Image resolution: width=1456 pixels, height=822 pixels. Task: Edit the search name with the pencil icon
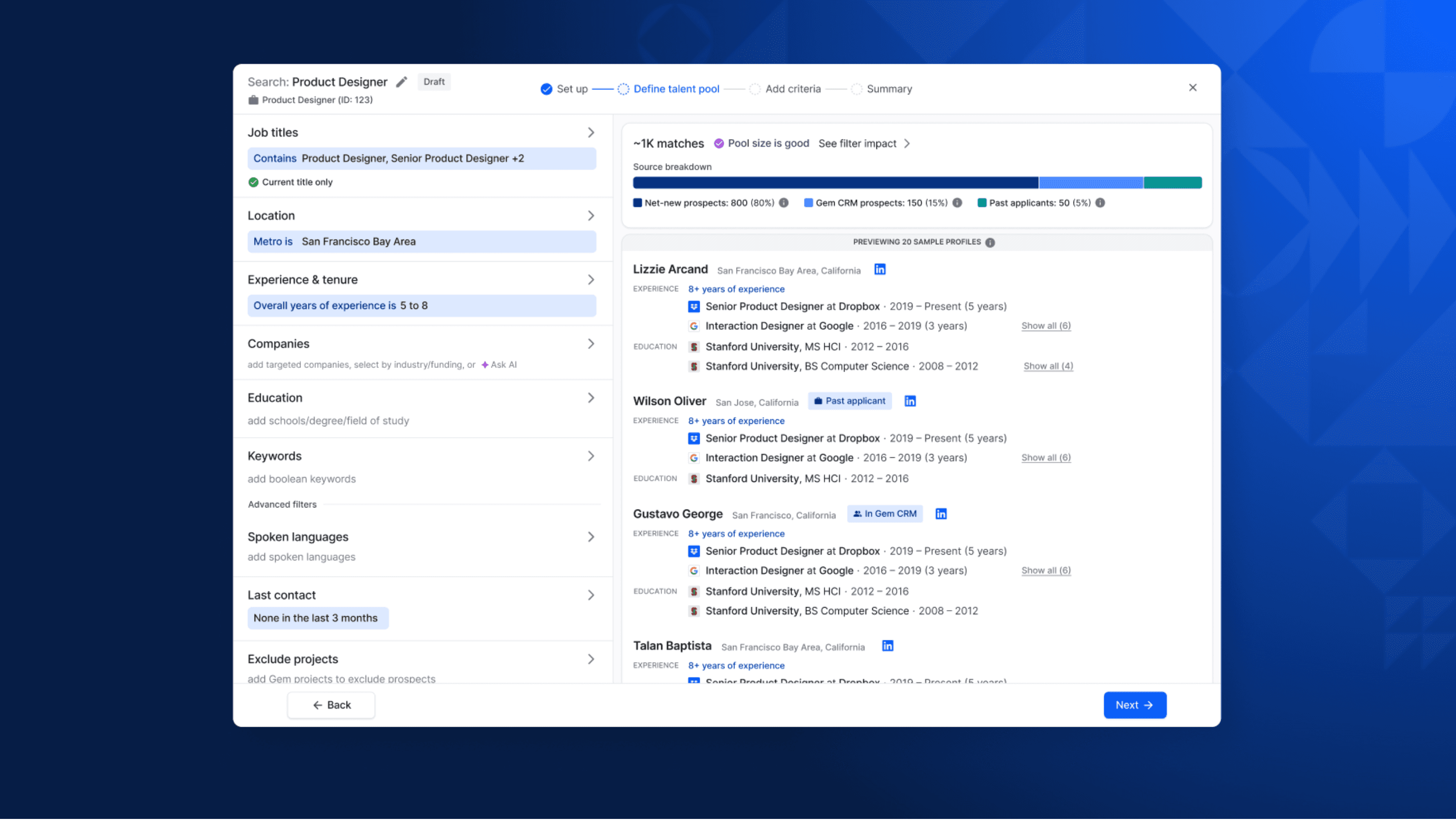(x=401, y=82)
